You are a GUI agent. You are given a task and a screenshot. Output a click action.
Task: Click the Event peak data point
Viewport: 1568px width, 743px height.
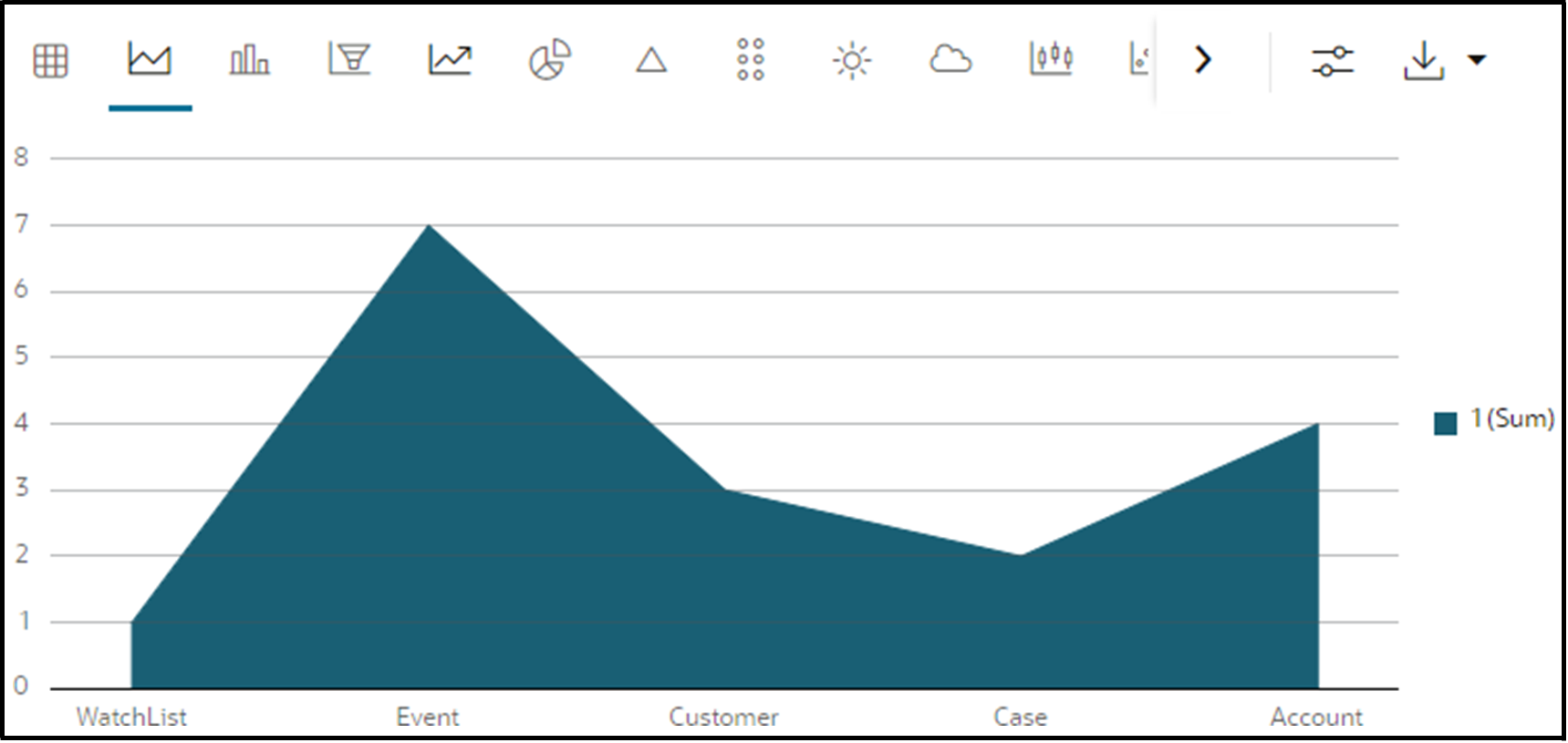pos(428,225)
